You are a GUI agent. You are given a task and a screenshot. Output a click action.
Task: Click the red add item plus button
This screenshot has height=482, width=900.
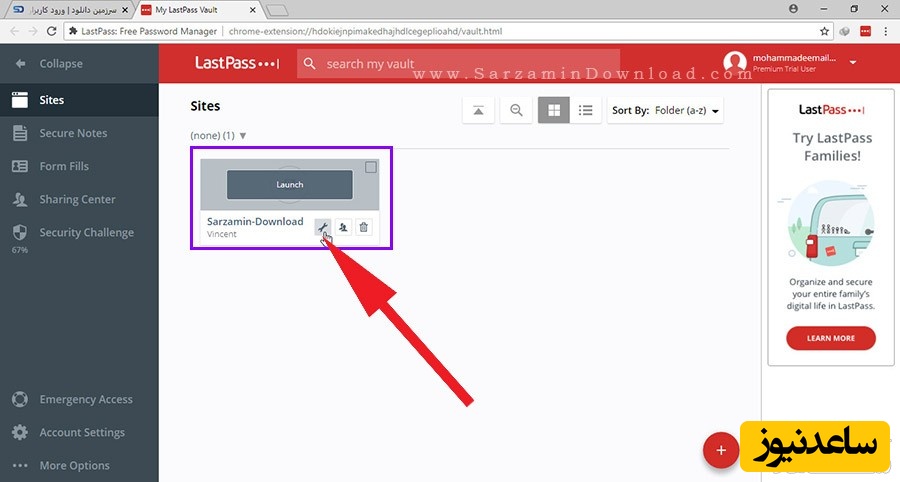[x=720, y=451]
